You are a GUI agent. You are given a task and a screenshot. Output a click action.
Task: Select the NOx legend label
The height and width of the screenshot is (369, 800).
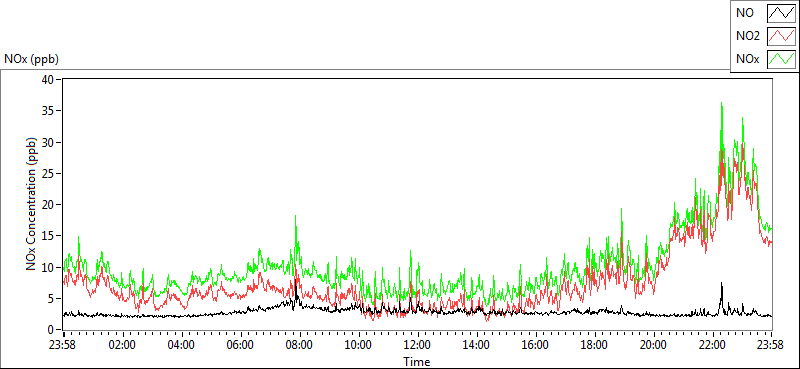pos(747,59)
